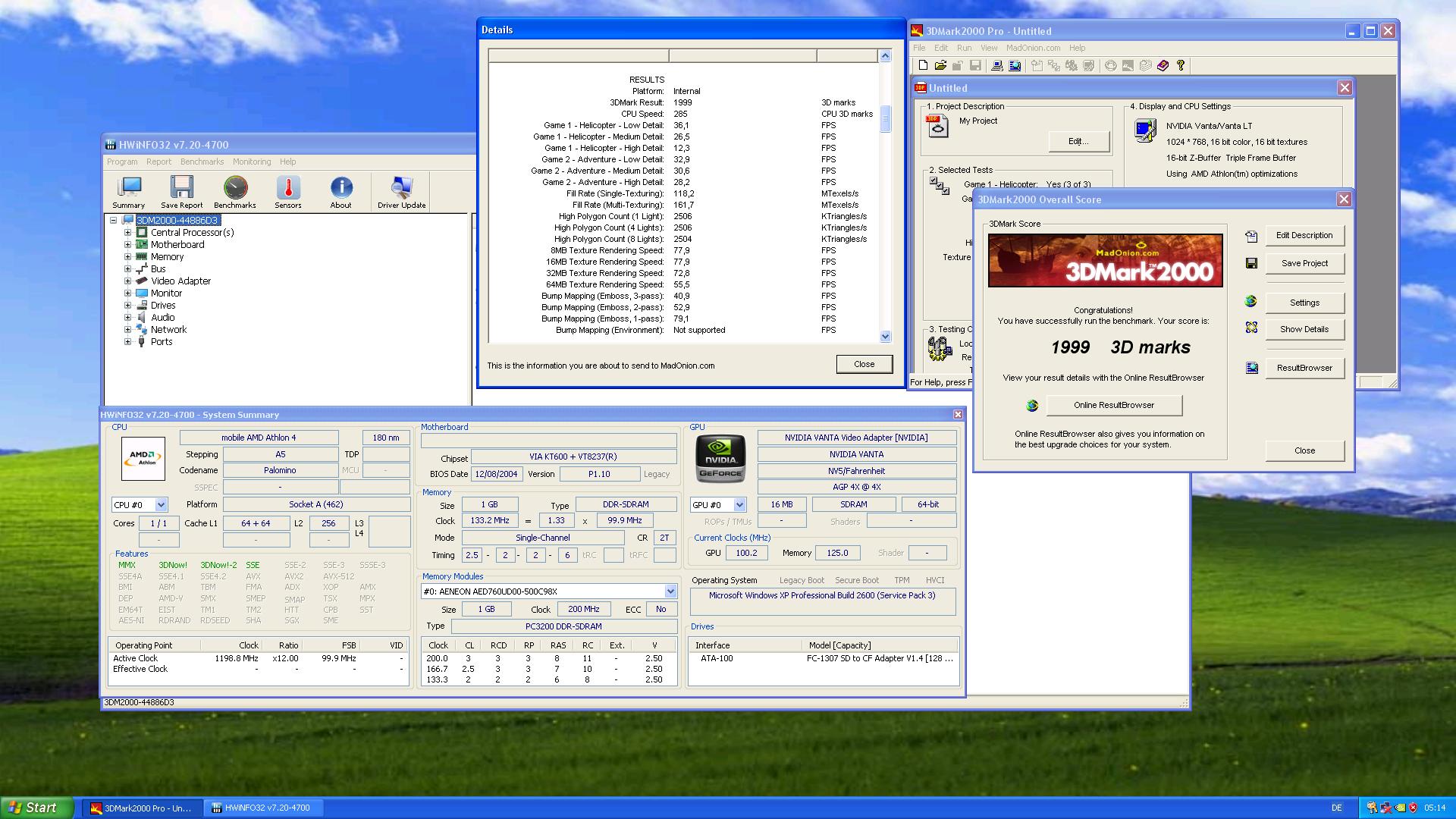The width and height of the screenshot is (1456, 819).
Task: Open the Monitoring menu in HWiNFO32
Action: pyautogui.click(x=252, y=162)
